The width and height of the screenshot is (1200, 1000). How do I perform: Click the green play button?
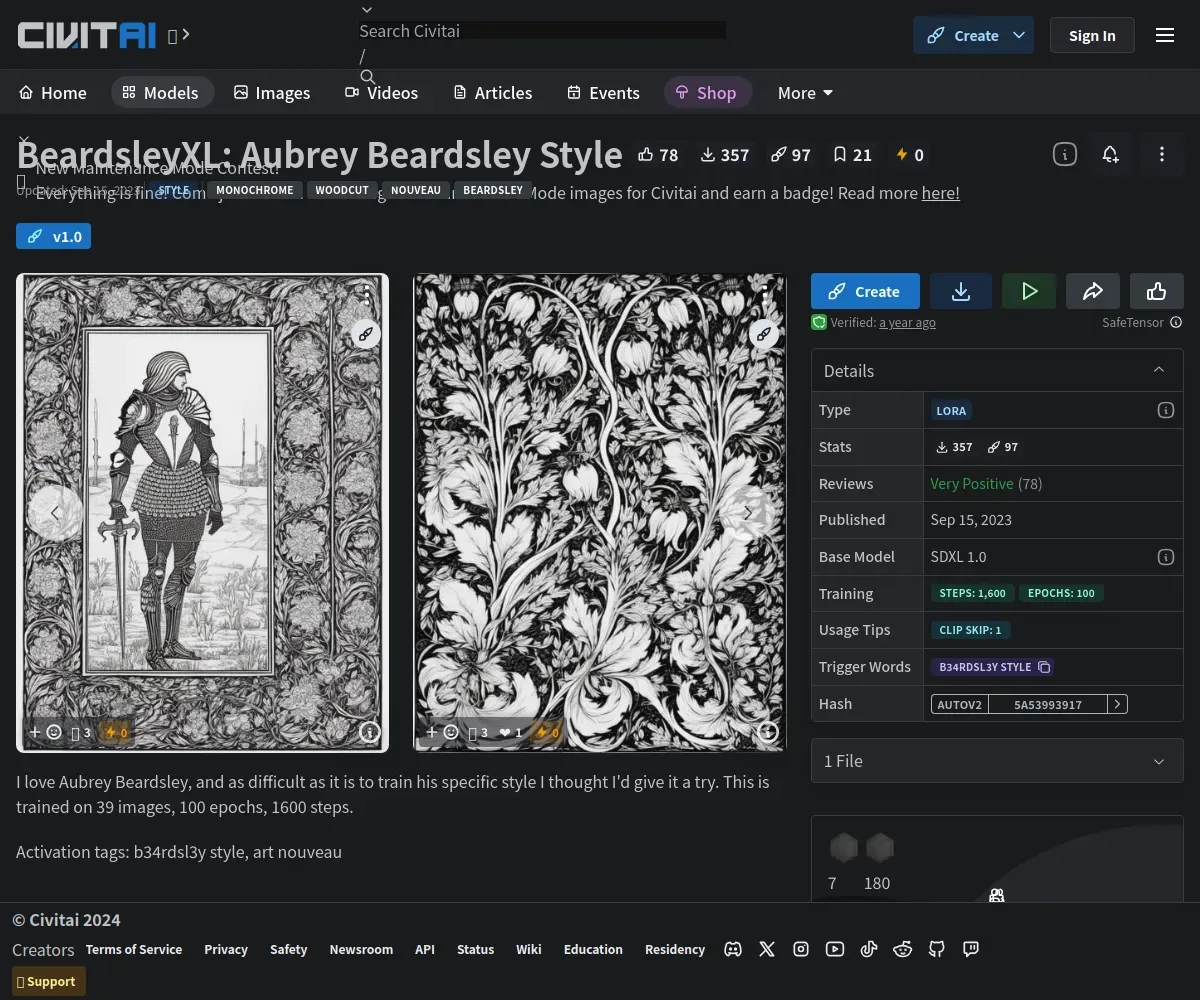coord(1029,291)
